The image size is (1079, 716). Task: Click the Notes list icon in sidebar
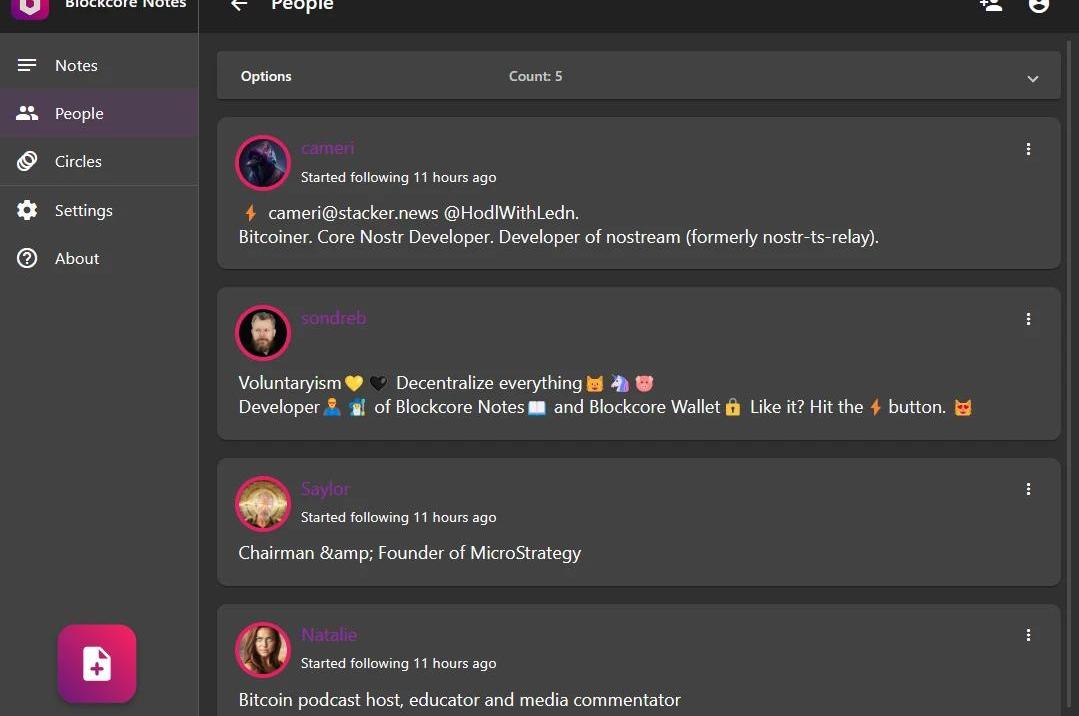pos(27,65)
